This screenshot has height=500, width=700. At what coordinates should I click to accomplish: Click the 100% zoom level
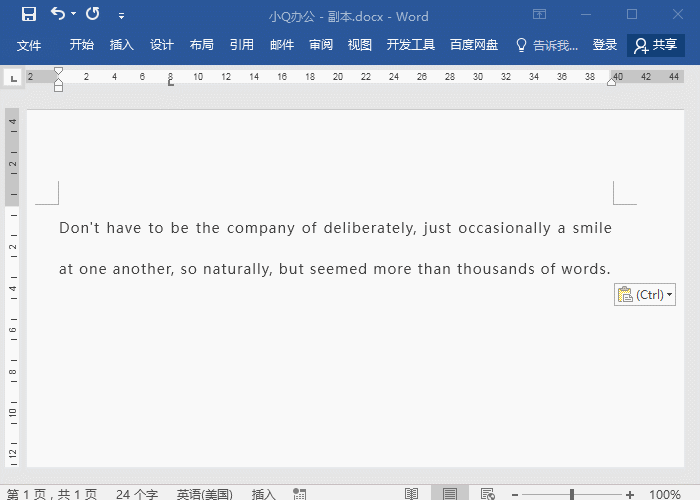[665, 494]
